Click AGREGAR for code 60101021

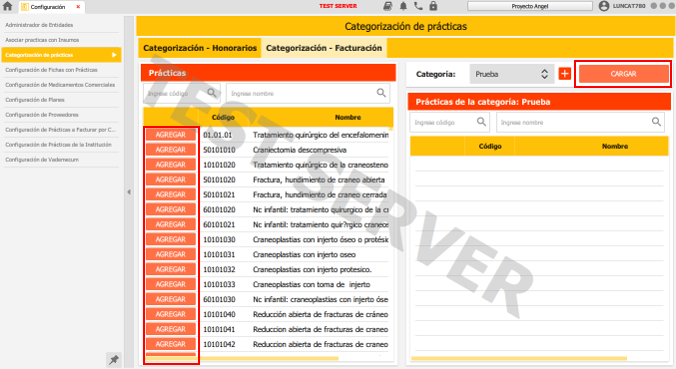tap(171, 225)
